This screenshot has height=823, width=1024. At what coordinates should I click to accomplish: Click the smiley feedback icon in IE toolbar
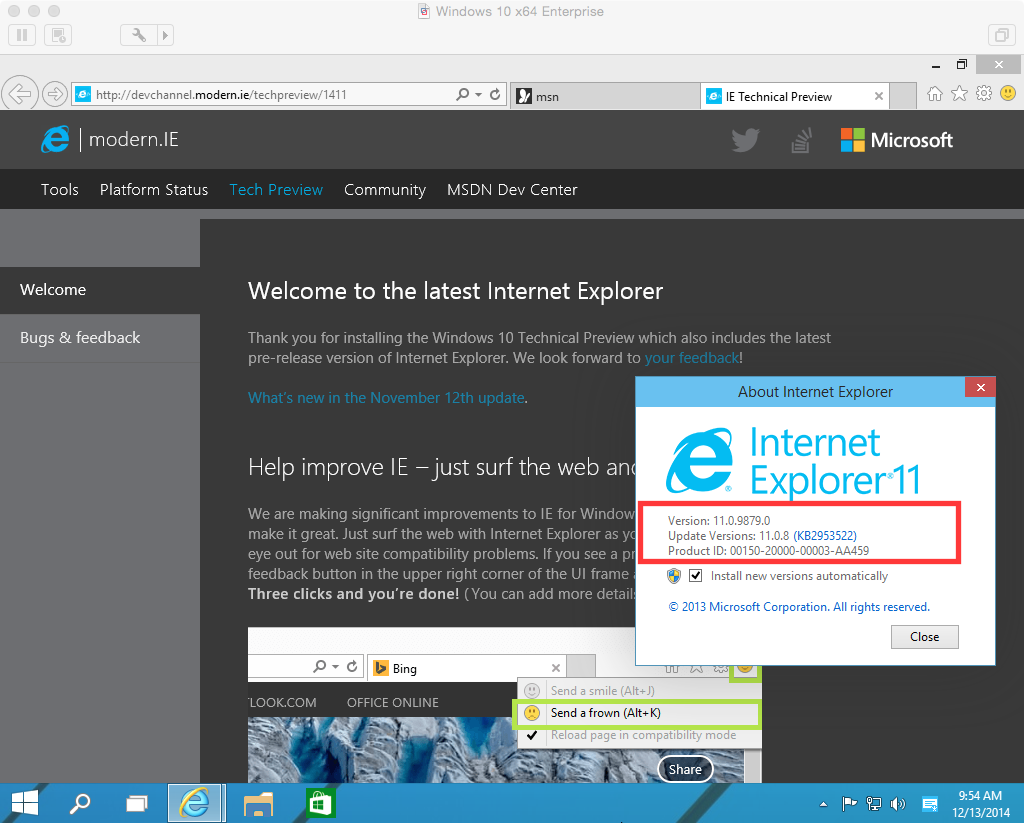coord(1008,93)
